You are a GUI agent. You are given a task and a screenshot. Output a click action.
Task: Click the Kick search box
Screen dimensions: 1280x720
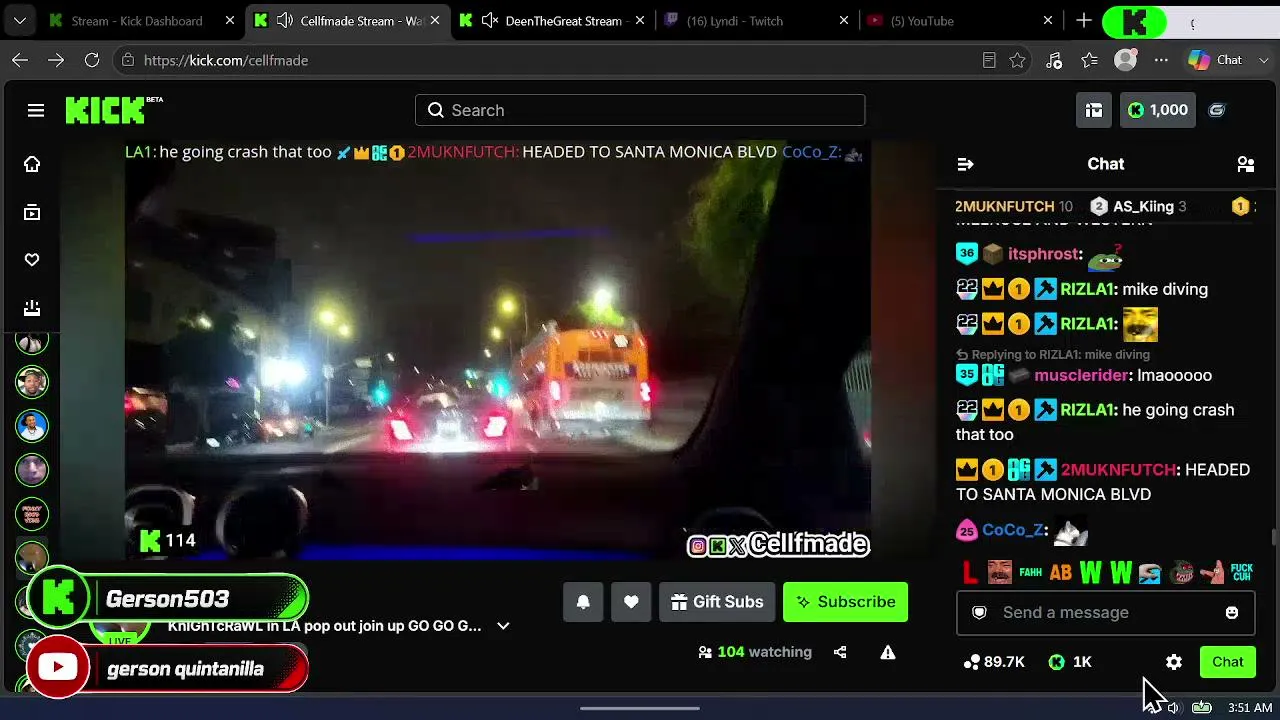[640, 110]
